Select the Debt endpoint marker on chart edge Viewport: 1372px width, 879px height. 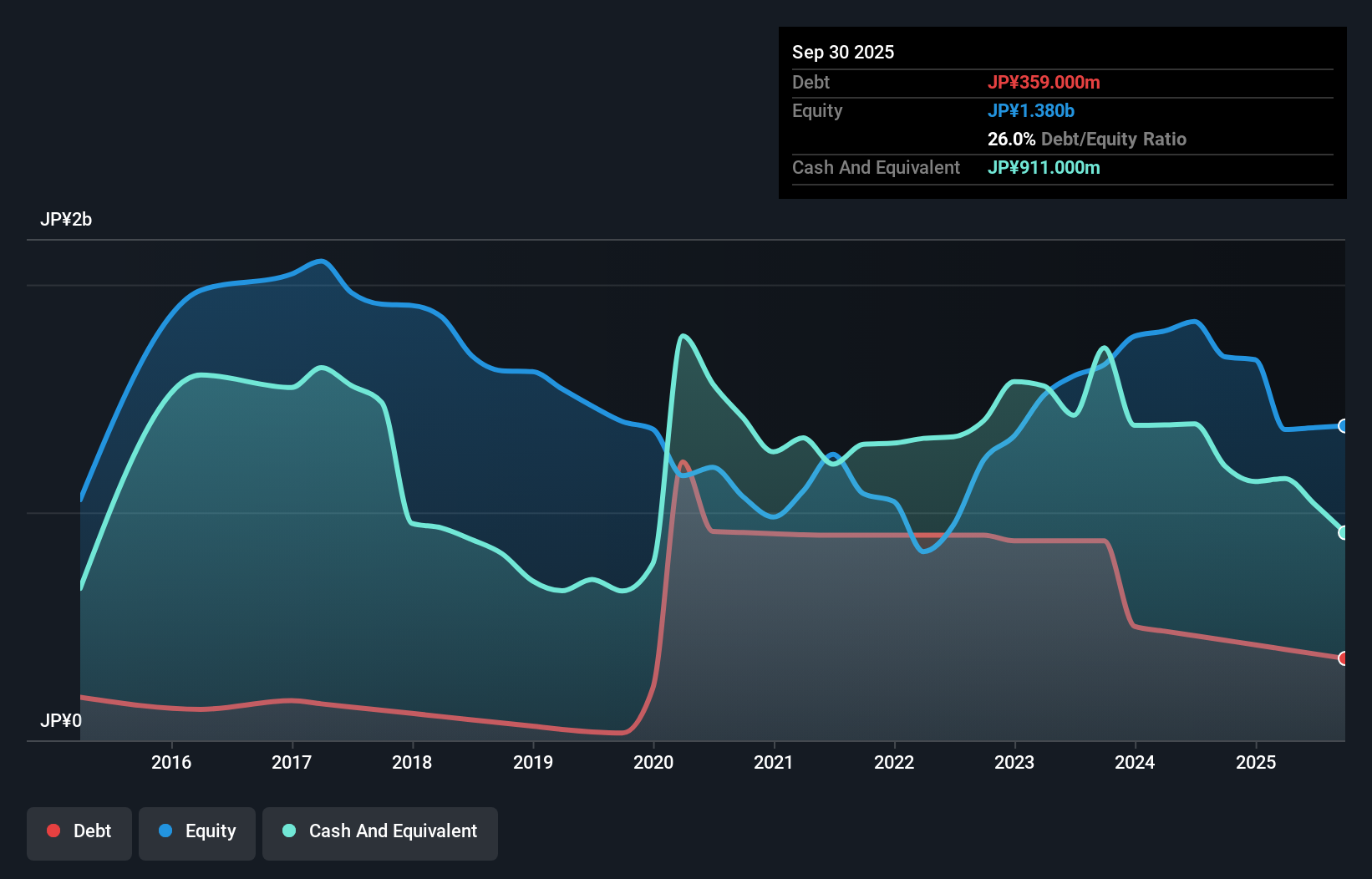(1344, 658)
